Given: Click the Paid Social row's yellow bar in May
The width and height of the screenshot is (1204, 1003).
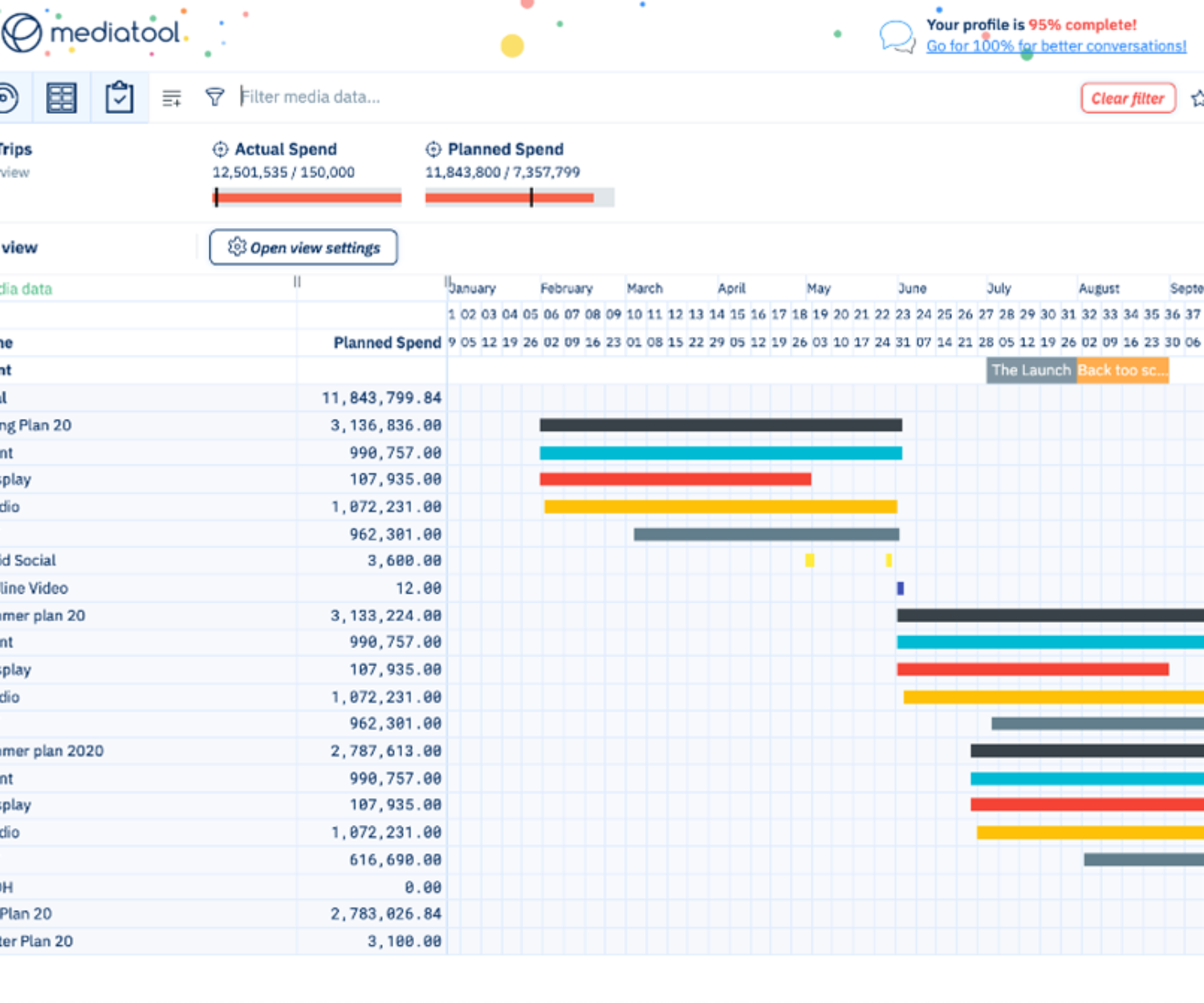Looking at the screenshot, I should point(810,561).
